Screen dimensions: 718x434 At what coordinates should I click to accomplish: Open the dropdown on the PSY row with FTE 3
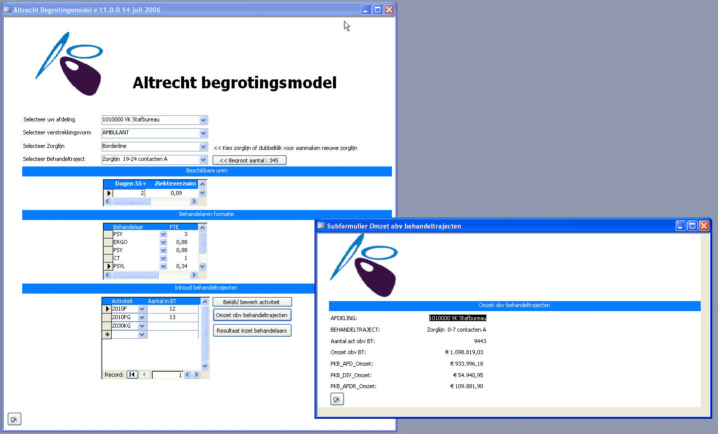(163, 234)
